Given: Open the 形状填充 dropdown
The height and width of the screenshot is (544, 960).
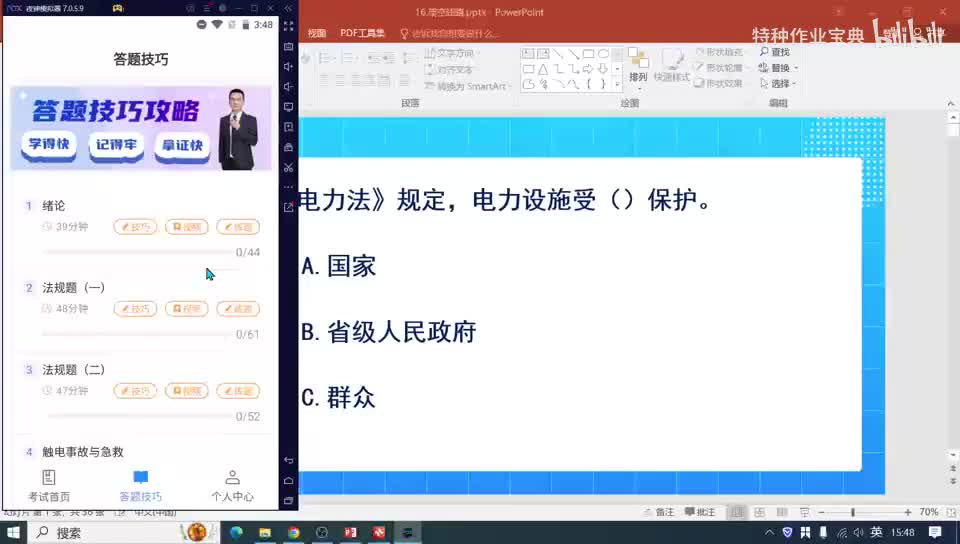Looking at the screenshot, I should [721, 53].
